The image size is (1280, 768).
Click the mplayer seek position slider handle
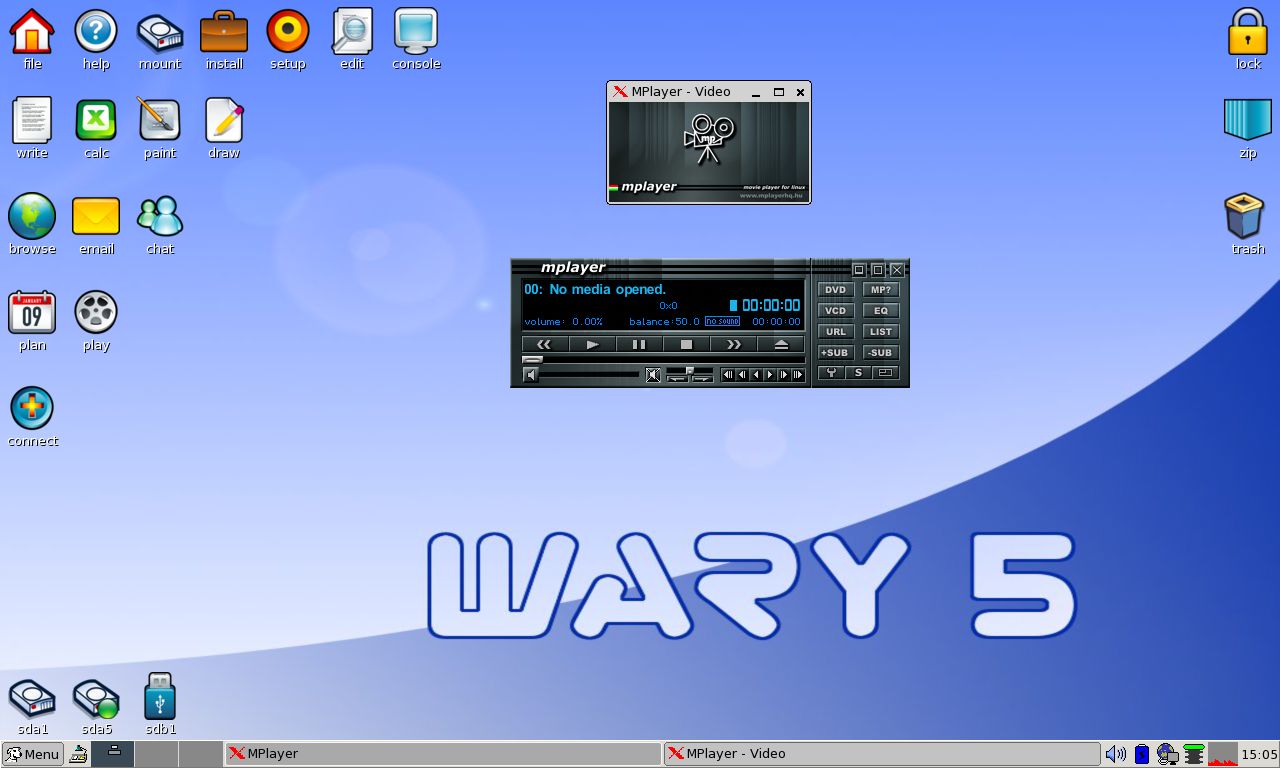(x=532, y=359)
